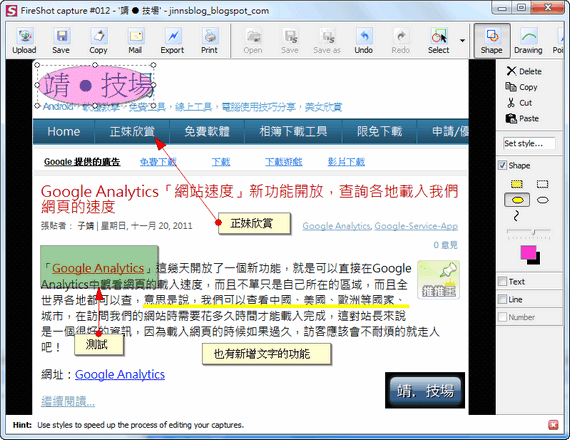Open 免費軟體 navigation tab
The height and width of the screenshot is (440, 570).
click(207, 131)
